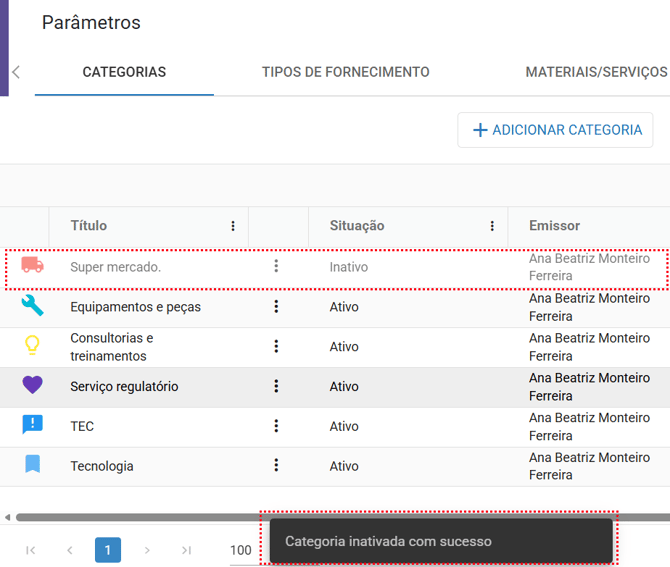Go to the first page using pagination icon
The width and height of the screenshot is (670, 567).
31,550
